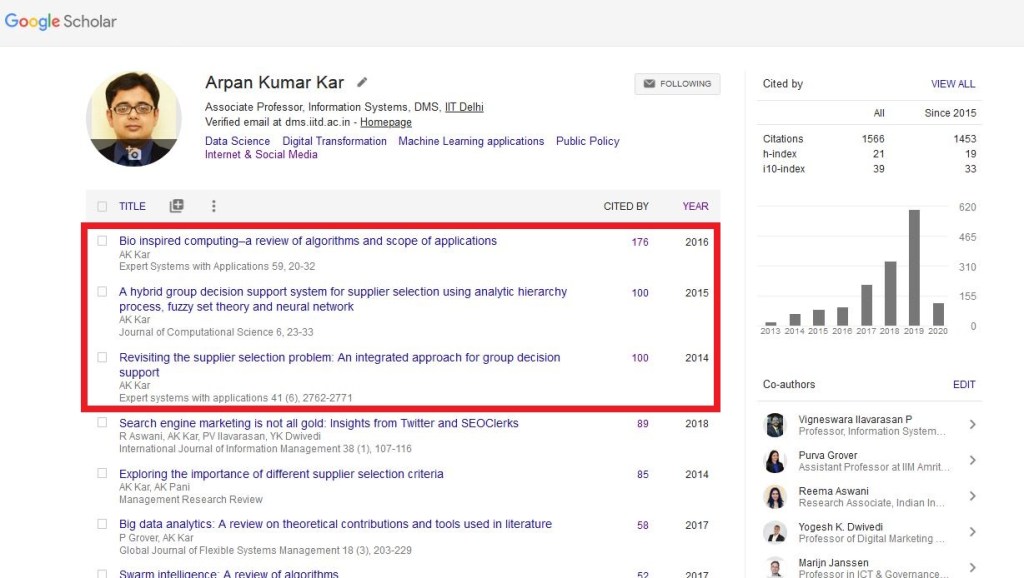Select the Search engine marketing article checkbox
The width and height of the screenshot is (1024, 578).
[x=102, y=423]
